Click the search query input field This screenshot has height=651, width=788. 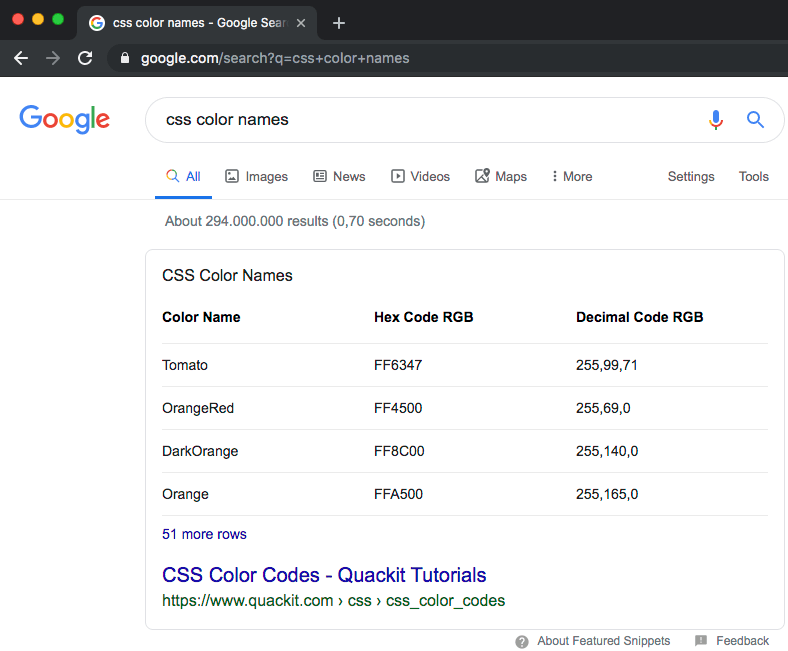point(420,120)
